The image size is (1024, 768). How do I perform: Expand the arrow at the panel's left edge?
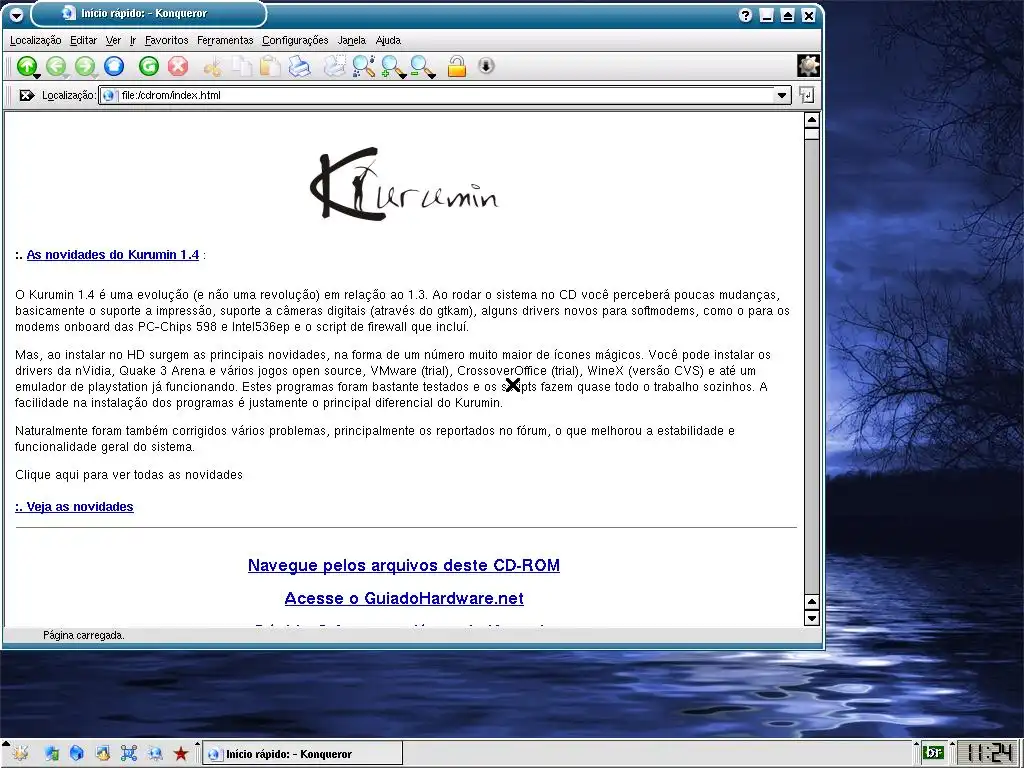(x=5, y=744)
